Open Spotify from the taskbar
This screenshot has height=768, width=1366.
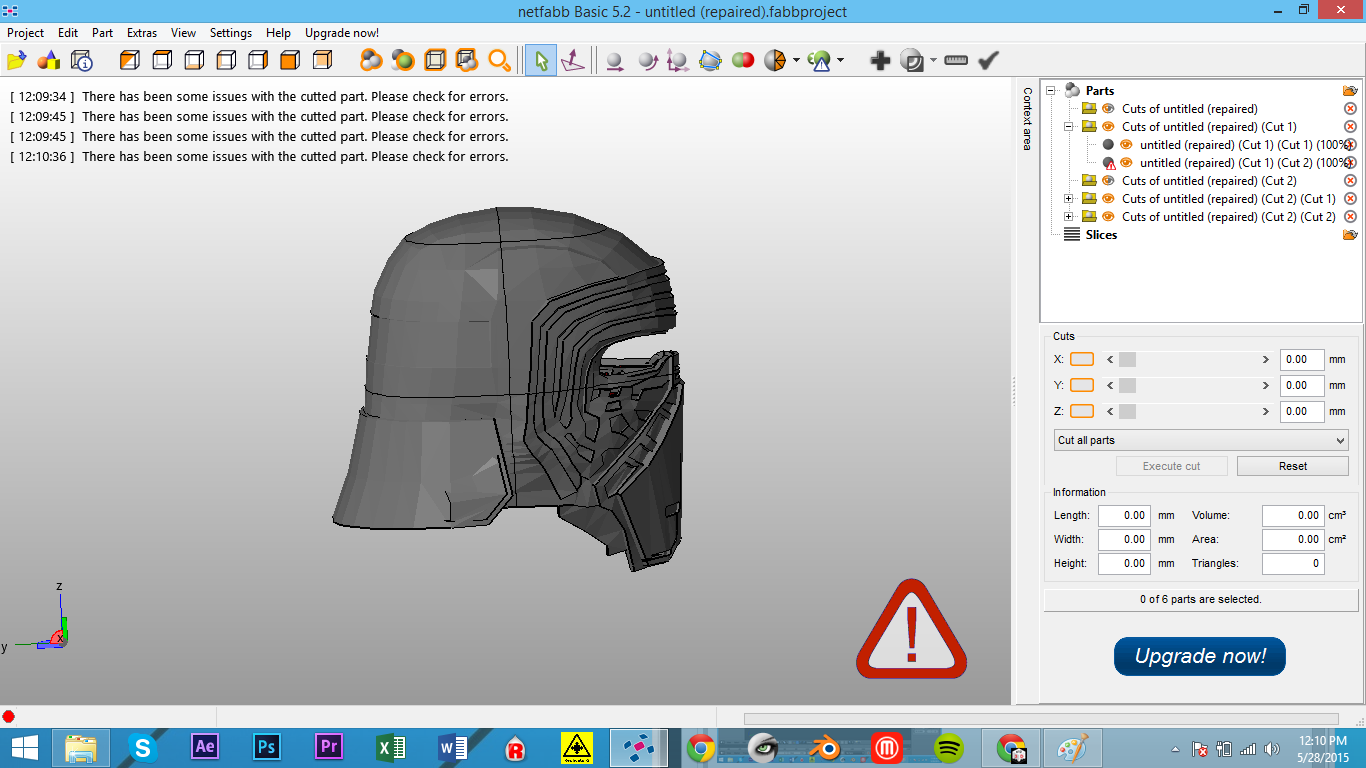coord(949,747)
